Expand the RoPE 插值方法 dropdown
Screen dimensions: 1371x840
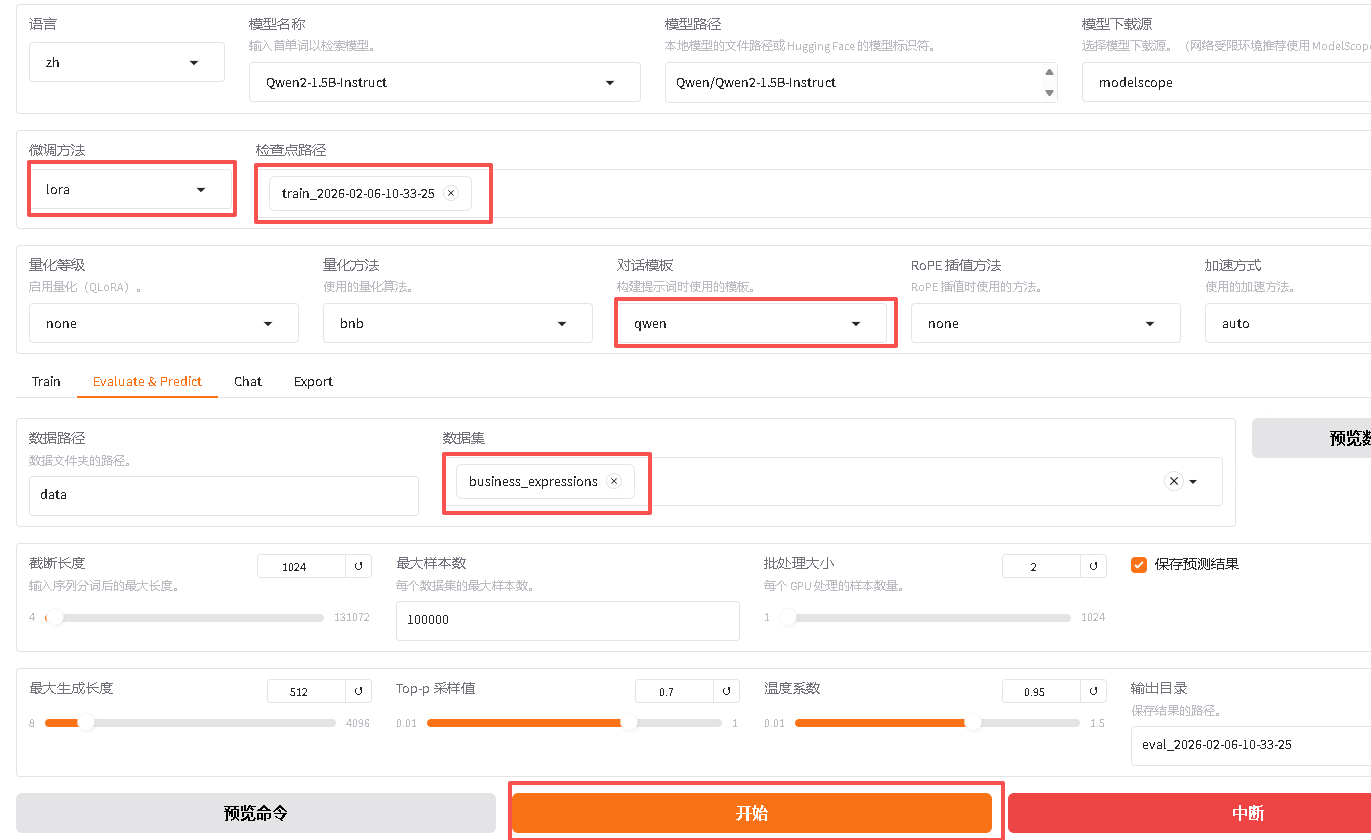point(1046,323)
